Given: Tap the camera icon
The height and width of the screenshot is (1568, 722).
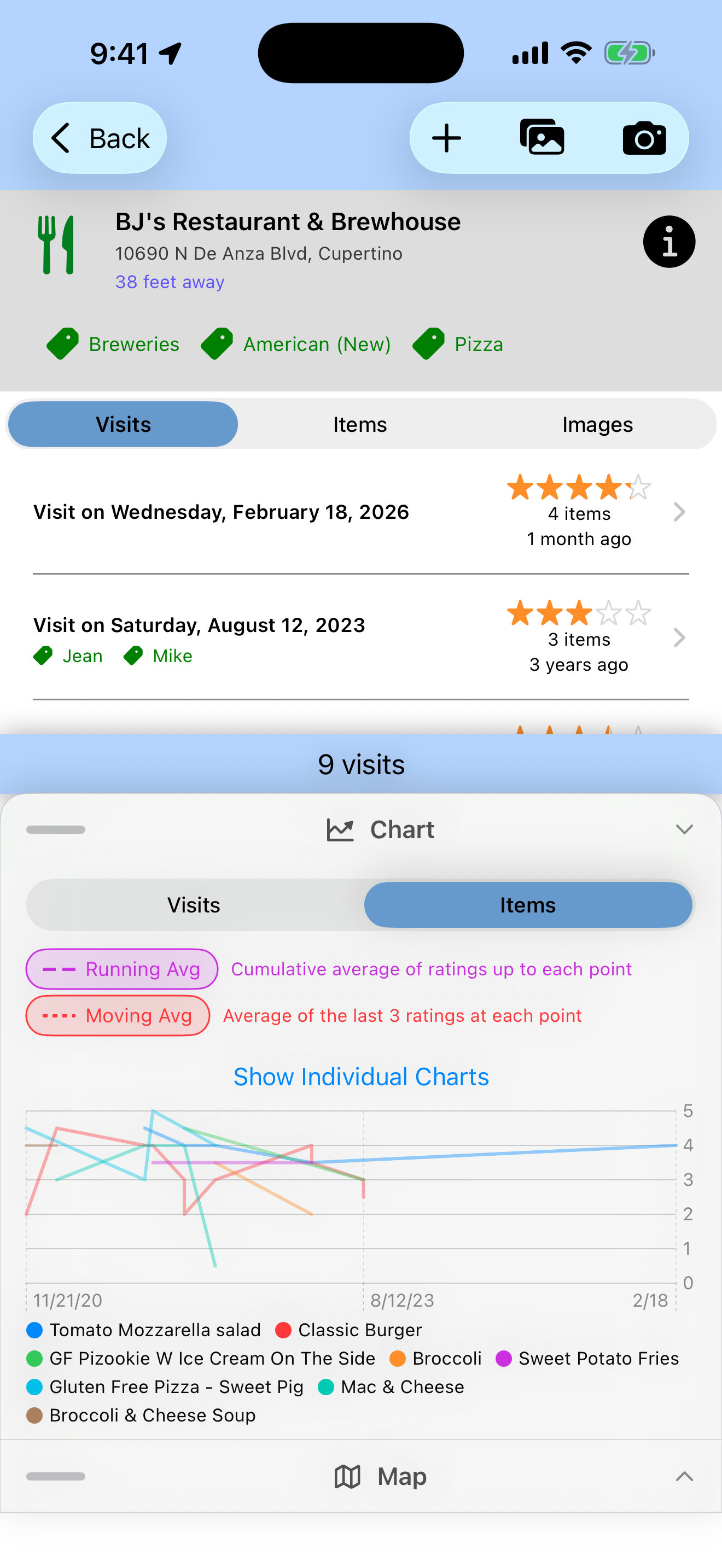Looking at the screenshot, I should point(644,138).
